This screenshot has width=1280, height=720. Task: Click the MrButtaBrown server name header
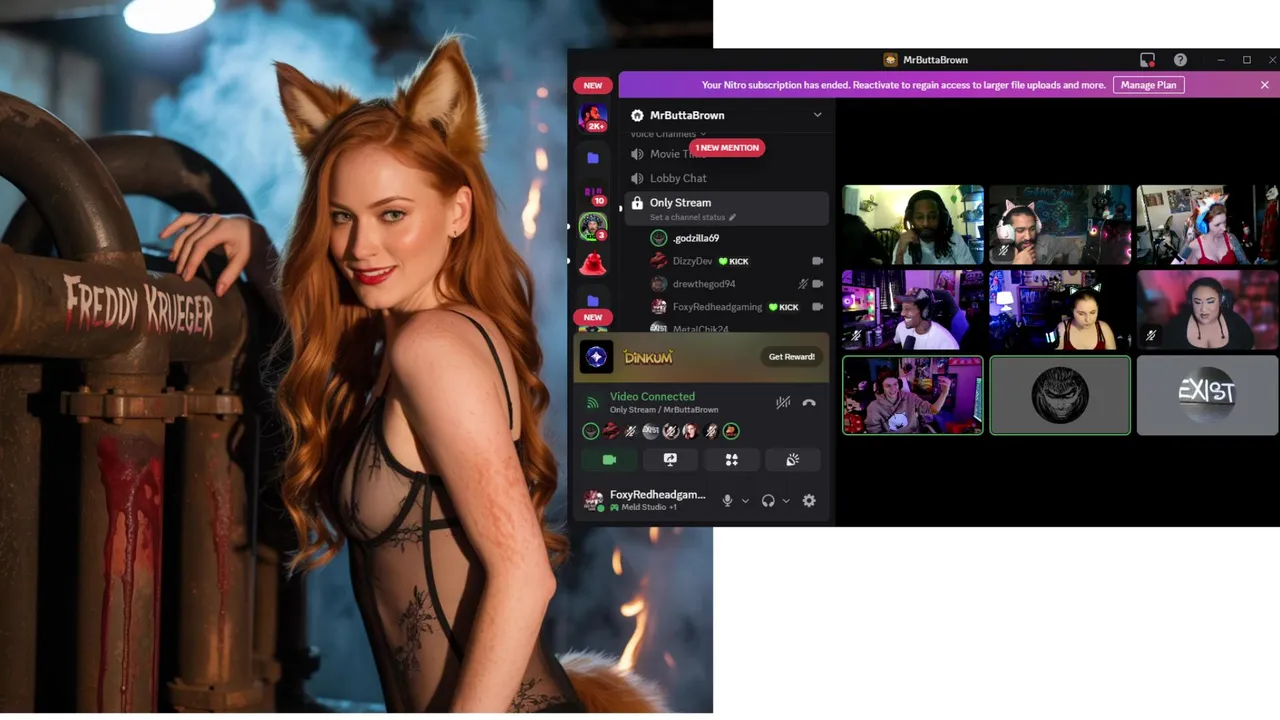[687, 115]
